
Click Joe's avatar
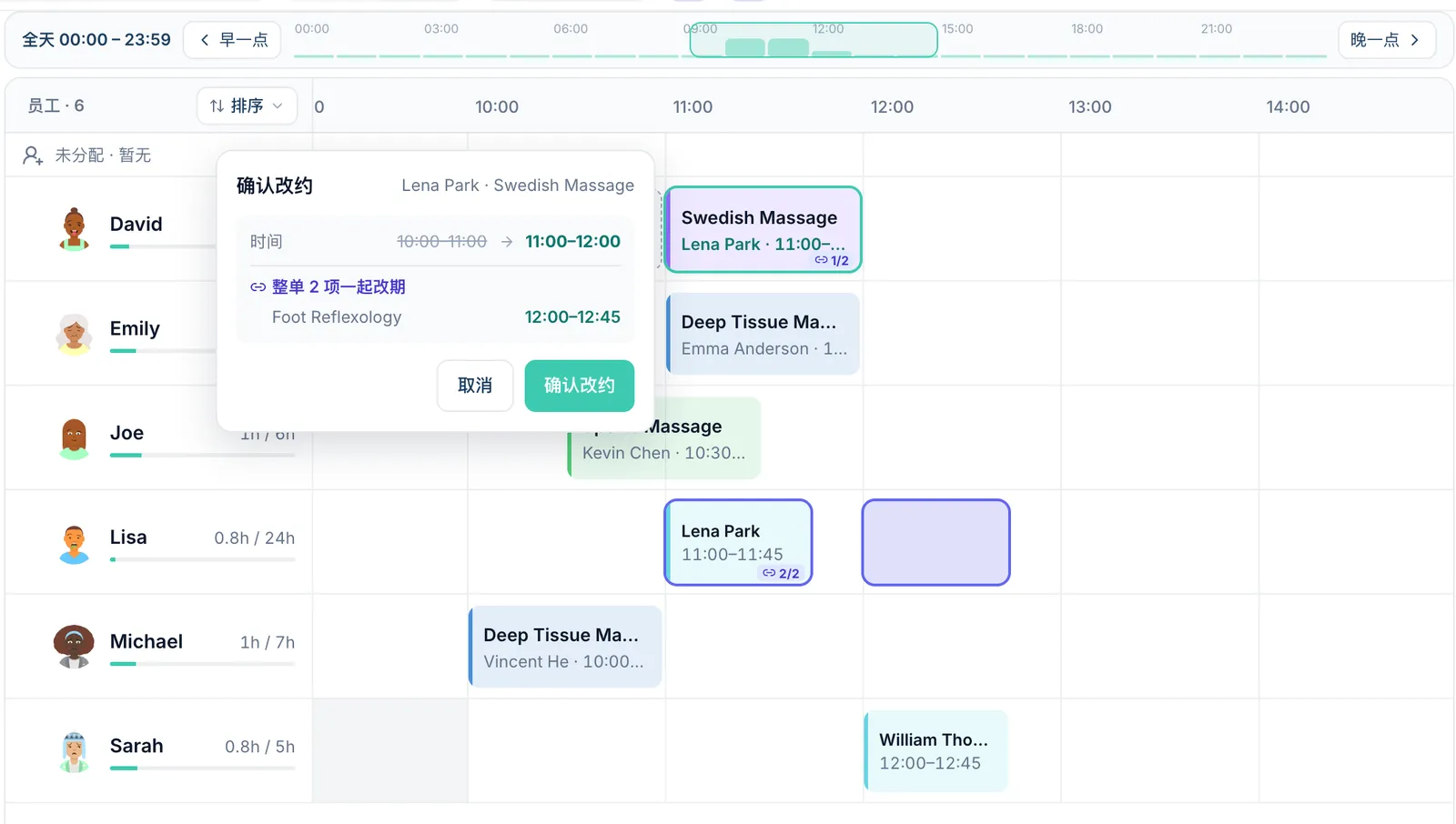74,437
